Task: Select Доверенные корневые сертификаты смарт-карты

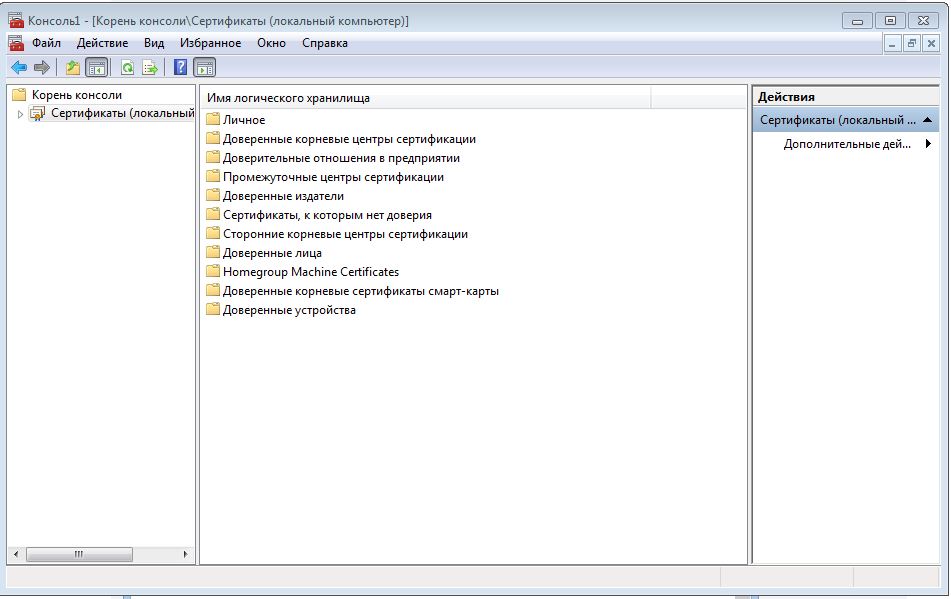Action: point(361,291)
